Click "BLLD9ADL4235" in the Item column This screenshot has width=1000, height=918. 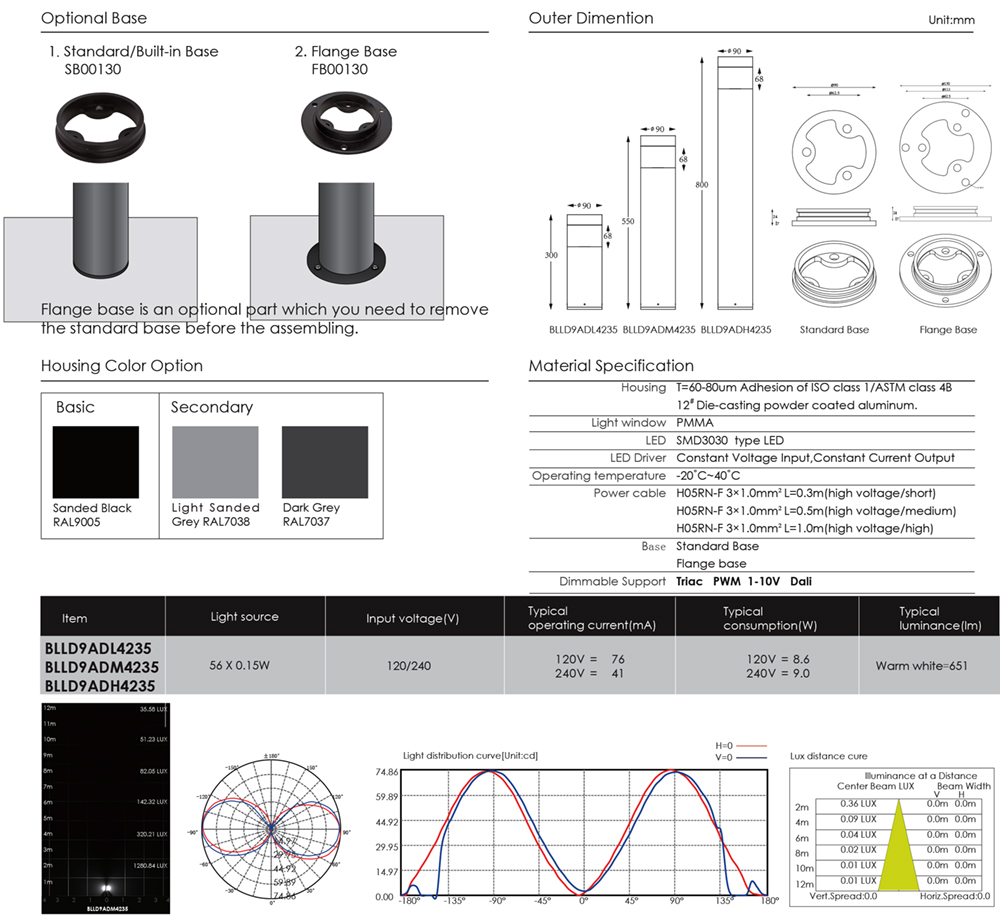[98, 648]
